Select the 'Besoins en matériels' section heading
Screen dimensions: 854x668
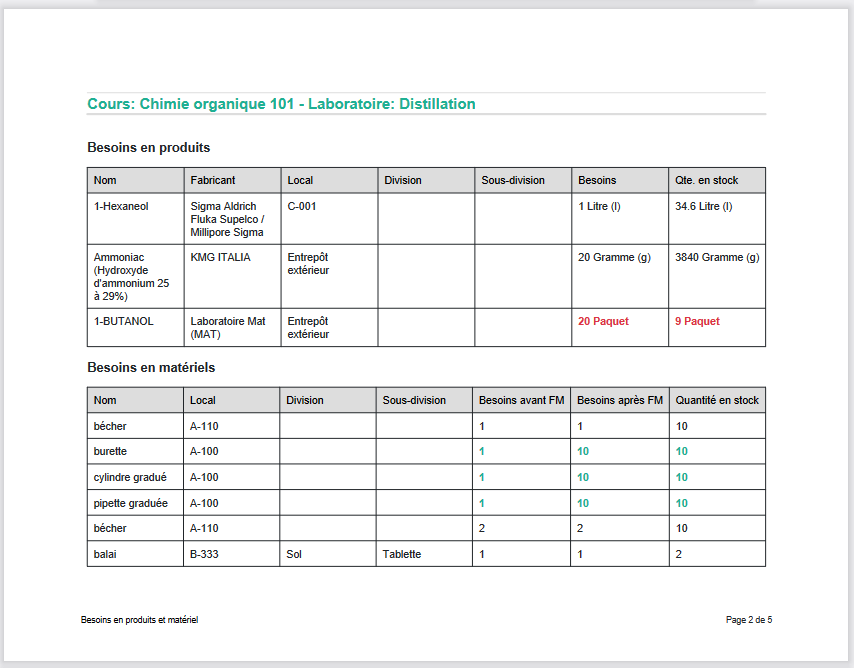[151, 368]
